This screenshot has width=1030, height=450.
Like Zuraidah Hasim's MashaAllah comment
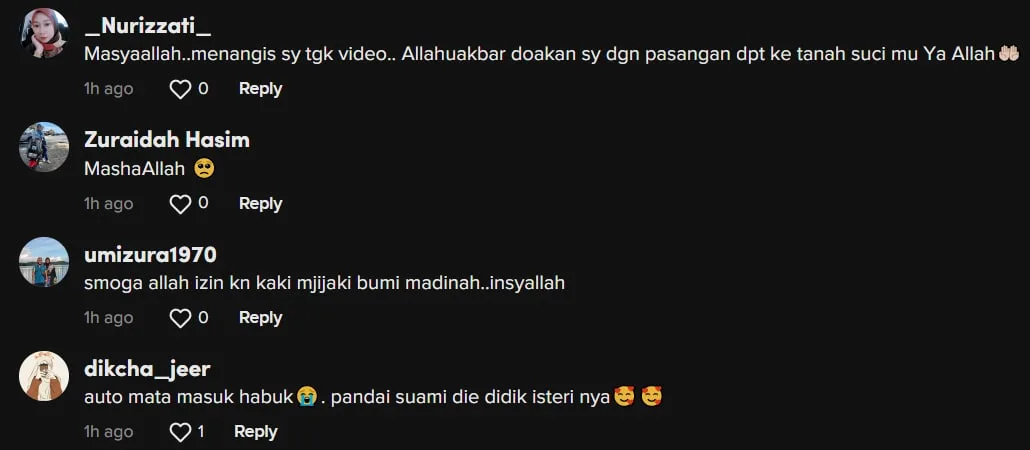click(180, 204)
